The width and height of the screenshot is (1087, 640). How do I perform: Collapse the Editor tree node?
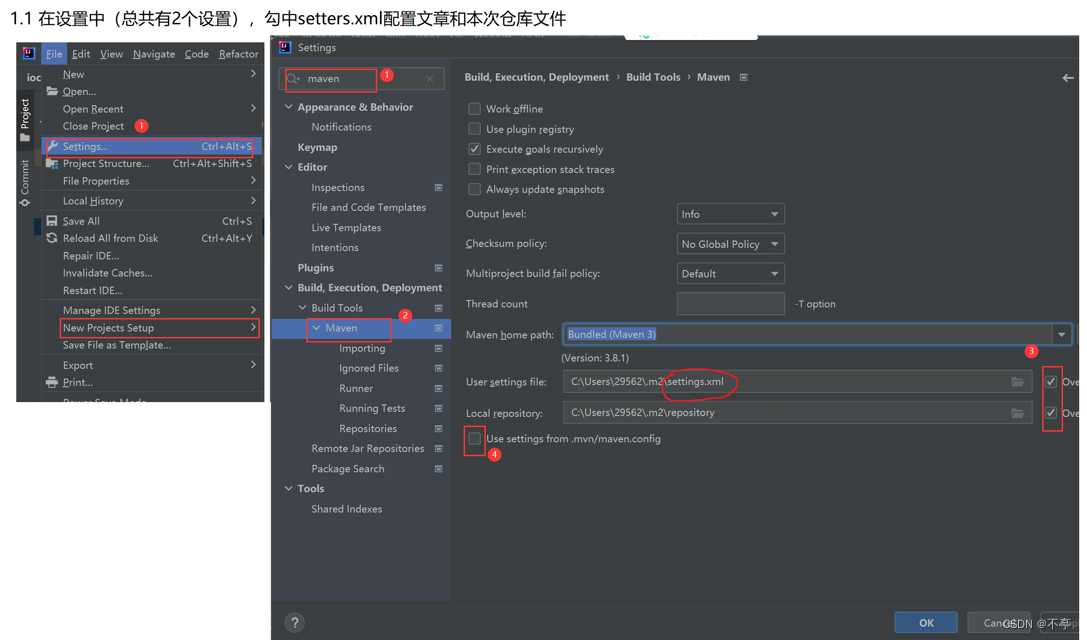coord(288,167)
